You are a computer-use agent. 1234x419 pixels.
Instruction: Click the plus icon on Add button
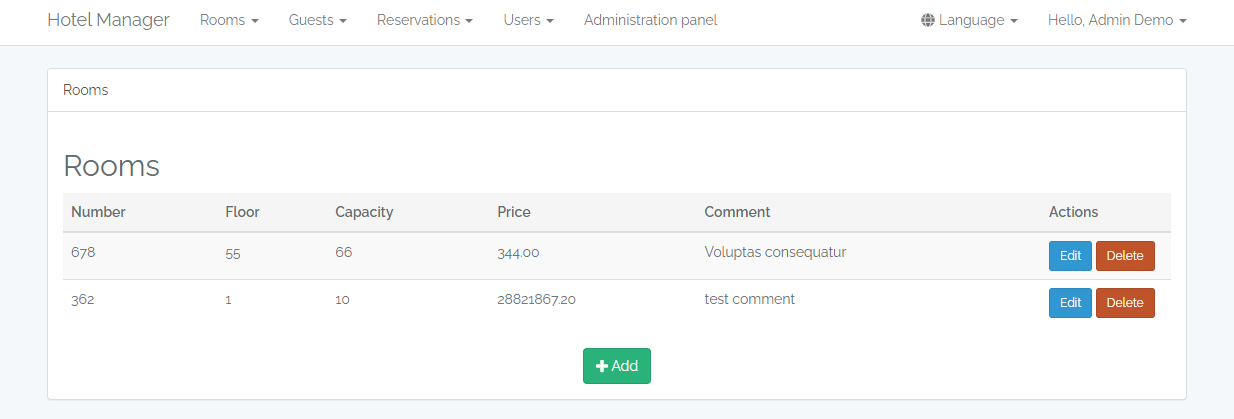[x=602, y=366]
